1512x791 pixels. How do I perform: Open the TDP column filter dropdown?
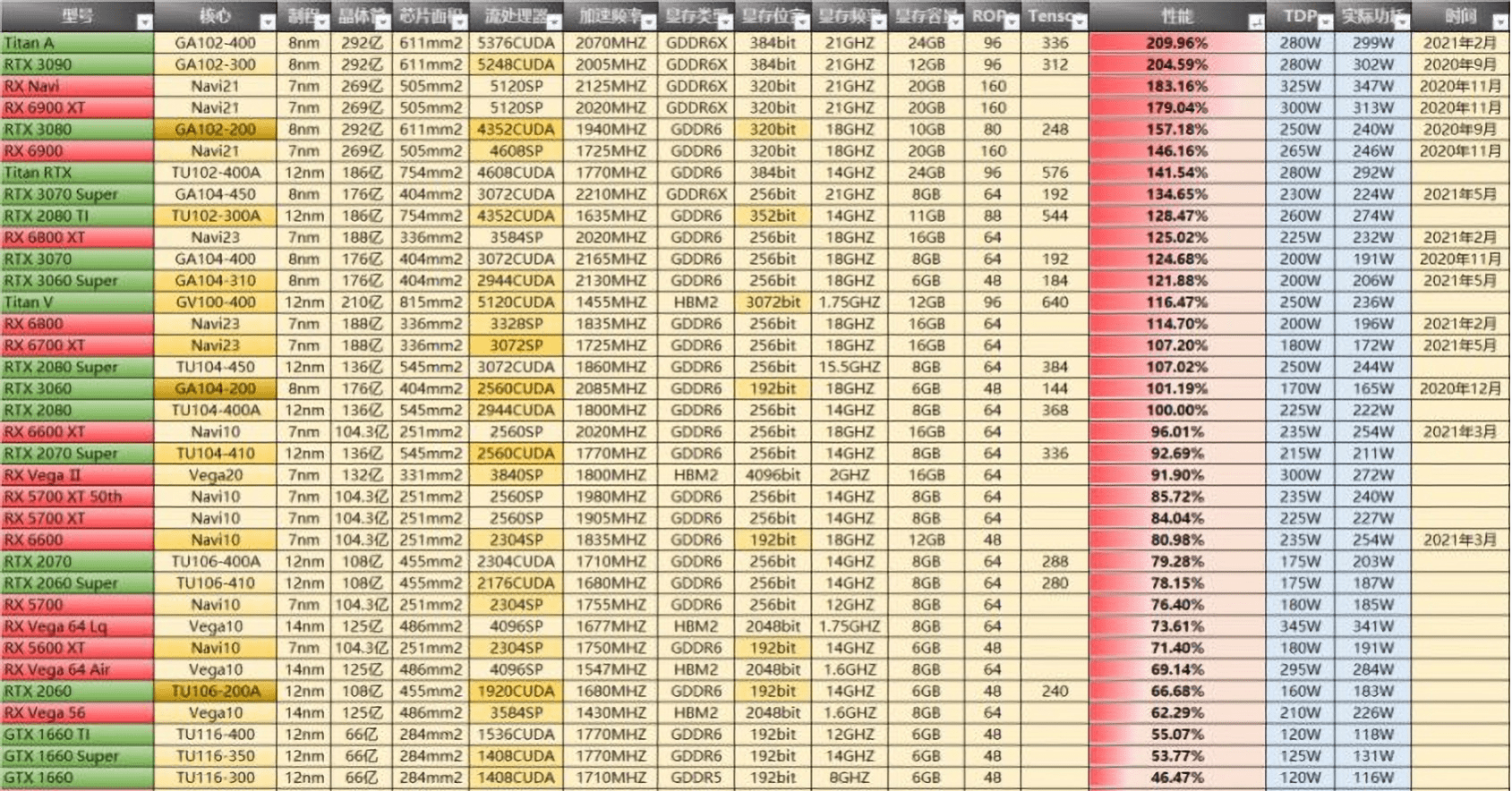pyautogui.click(x=1326, y=21)
